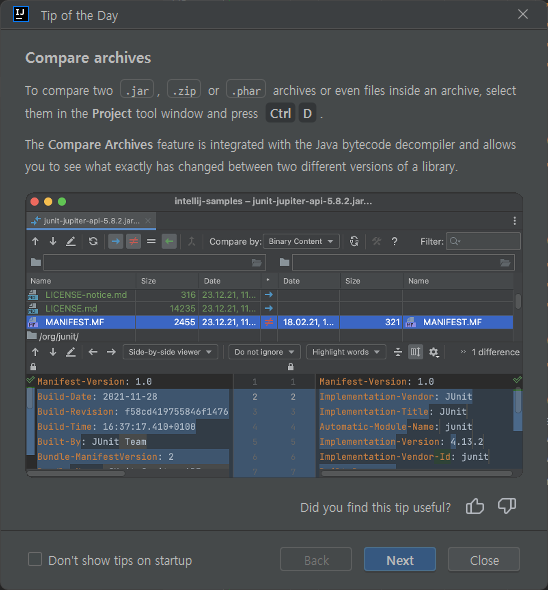This screenshot has height=590, width=548.
Task: Select the LICENSE.md row
Action: [x=269, y=309]
